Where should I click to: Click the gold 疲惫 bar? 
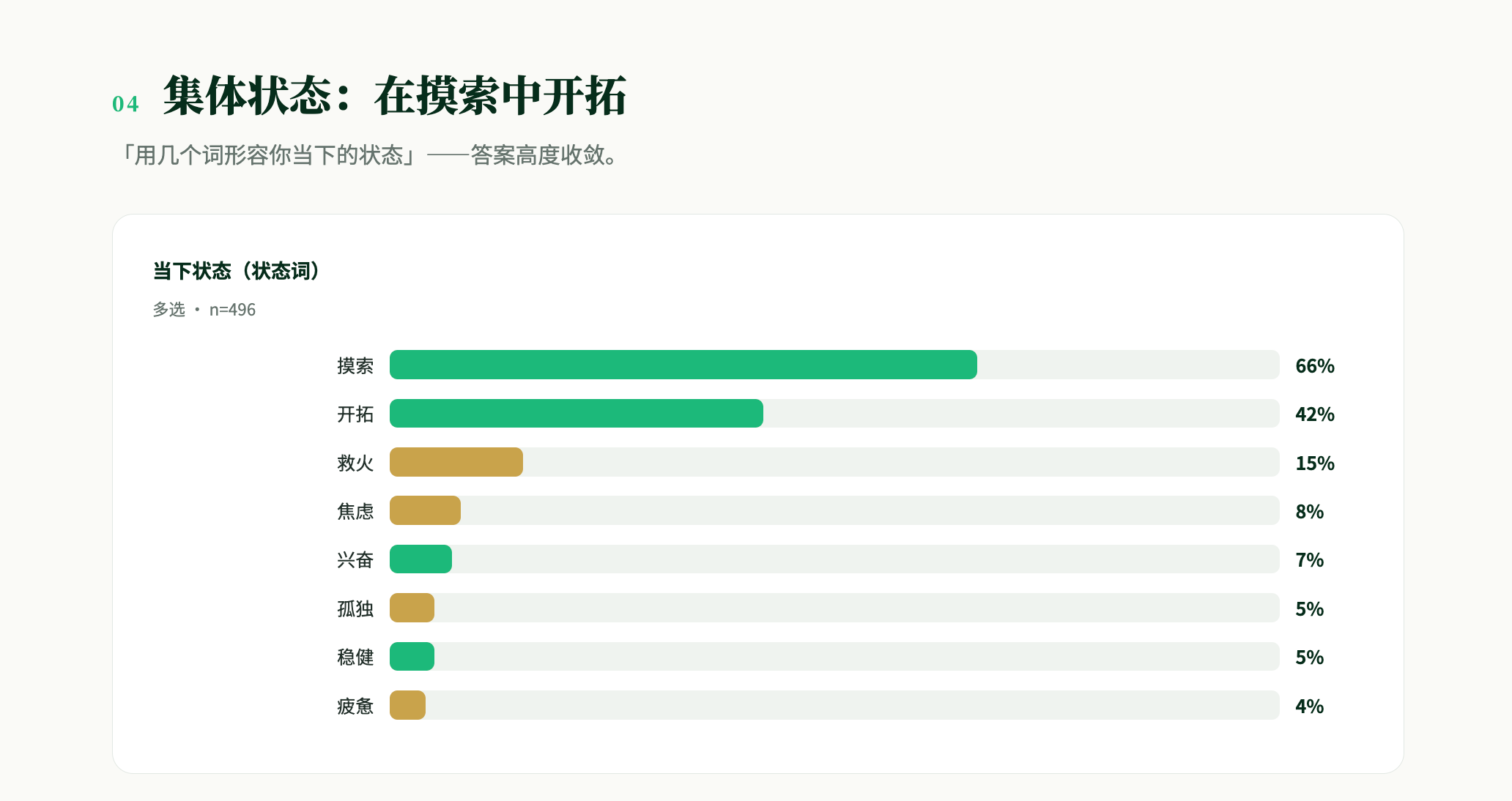click(x=407, y=705)
